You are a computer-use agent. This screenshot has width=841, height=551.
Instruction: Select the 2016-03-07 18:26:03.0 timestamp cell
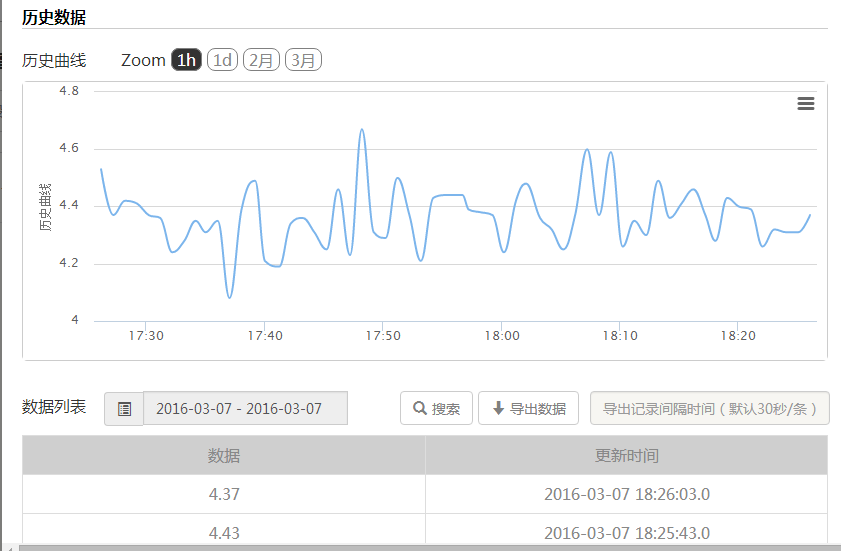click(x=626, y=494)
